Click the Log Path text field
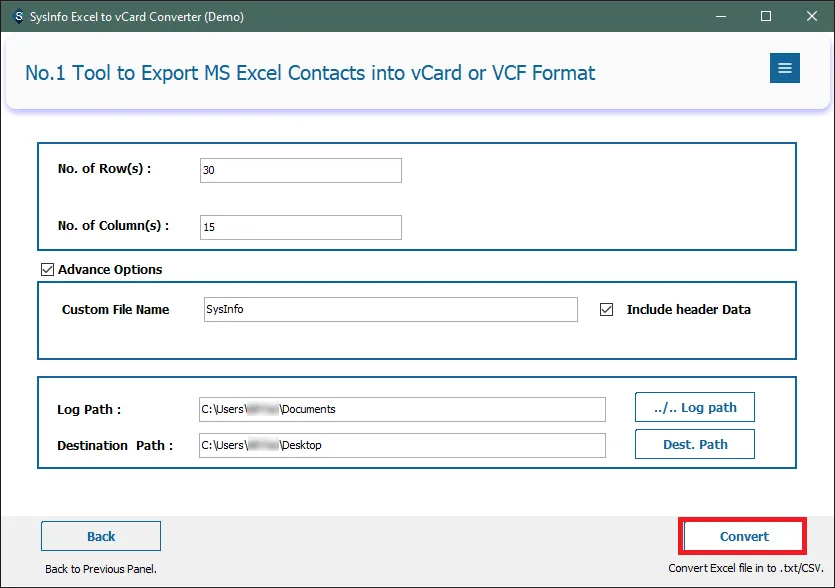Viewport: 835px width, 588px height. (x=402, y=409)
